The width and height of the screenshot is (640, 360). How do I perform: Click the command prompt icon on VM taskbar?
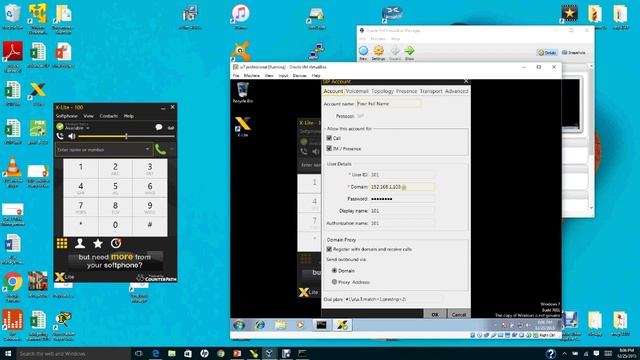point(321,325)
